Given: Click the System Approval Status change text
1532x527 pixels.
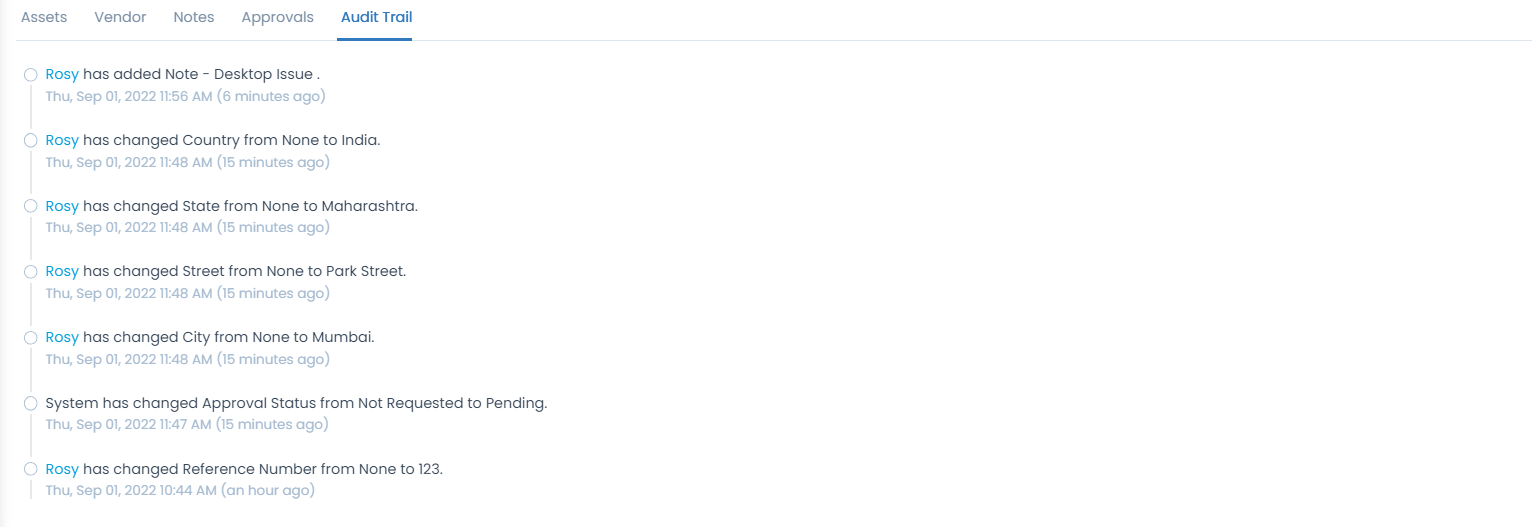Looking at the screenshot, I should pos(296,403).
